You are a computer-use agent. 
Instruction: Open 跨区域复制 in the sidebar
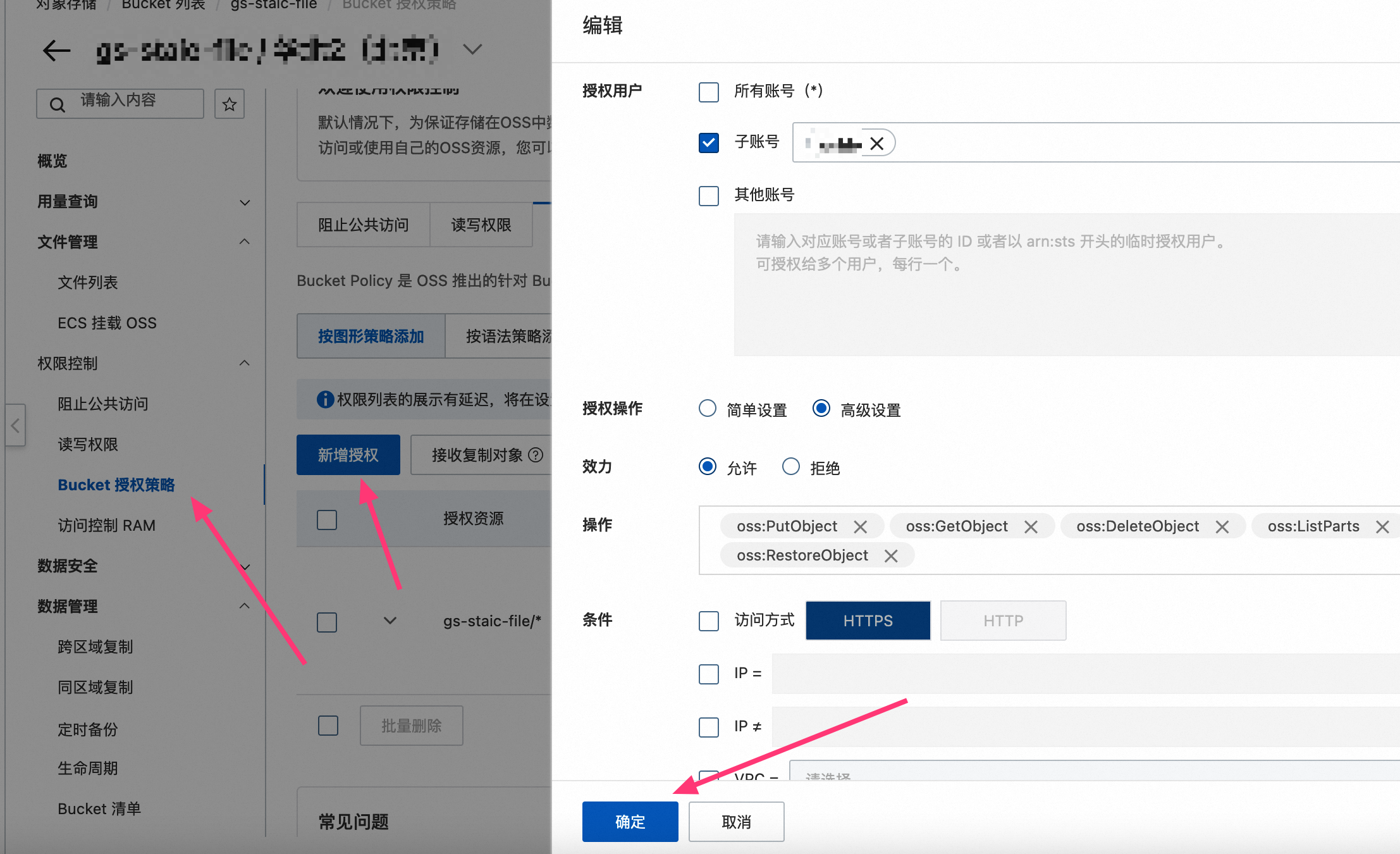(x=95, y=647)
